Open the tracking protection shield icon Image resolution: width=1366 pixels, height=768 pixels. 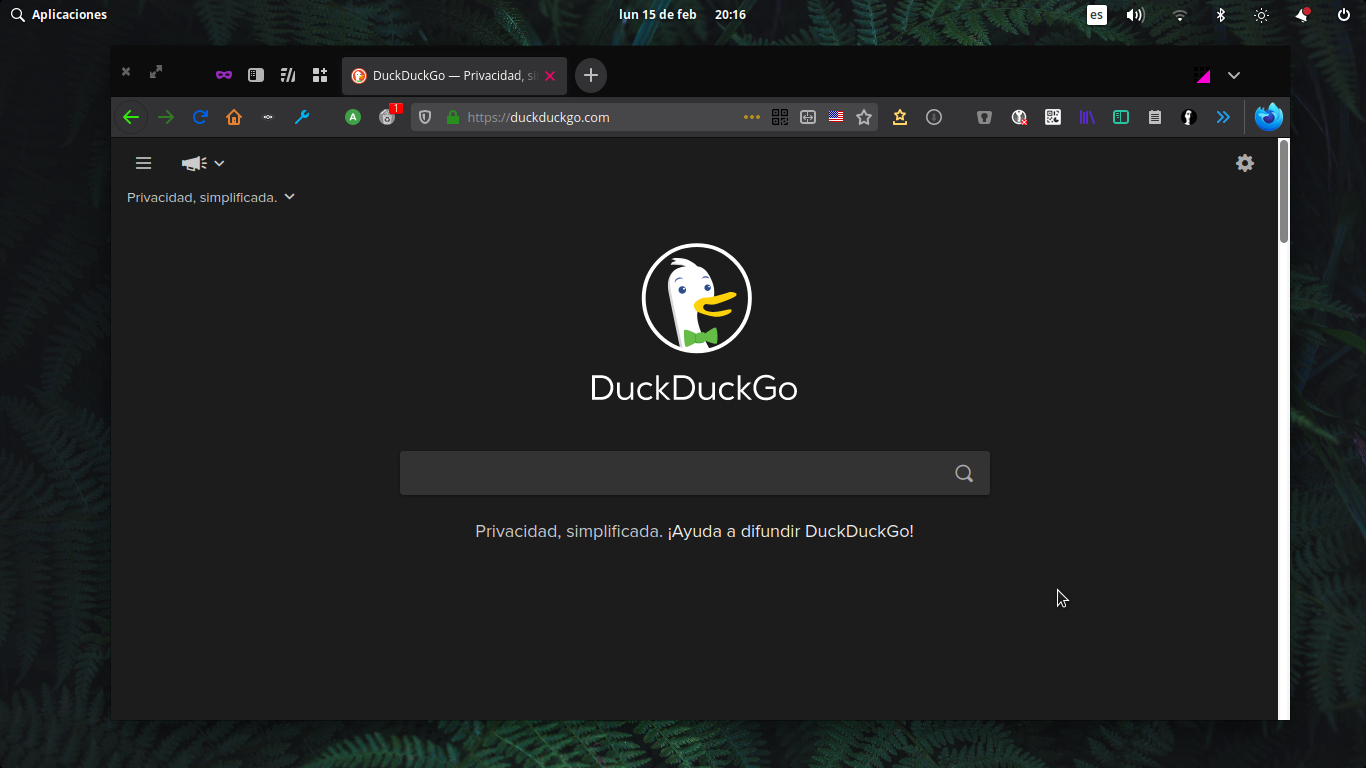[x=425, y=117]
